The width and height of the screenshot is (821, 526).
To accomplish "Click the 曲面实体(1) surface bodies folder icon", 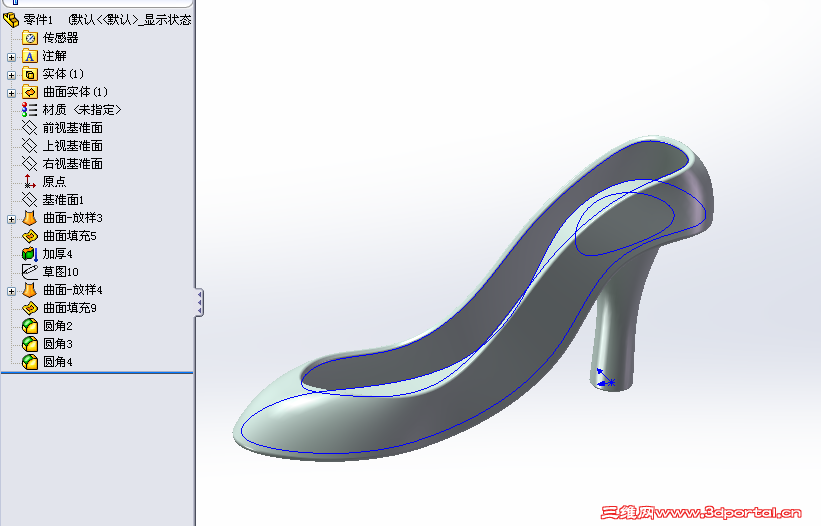I will [30, 92].
